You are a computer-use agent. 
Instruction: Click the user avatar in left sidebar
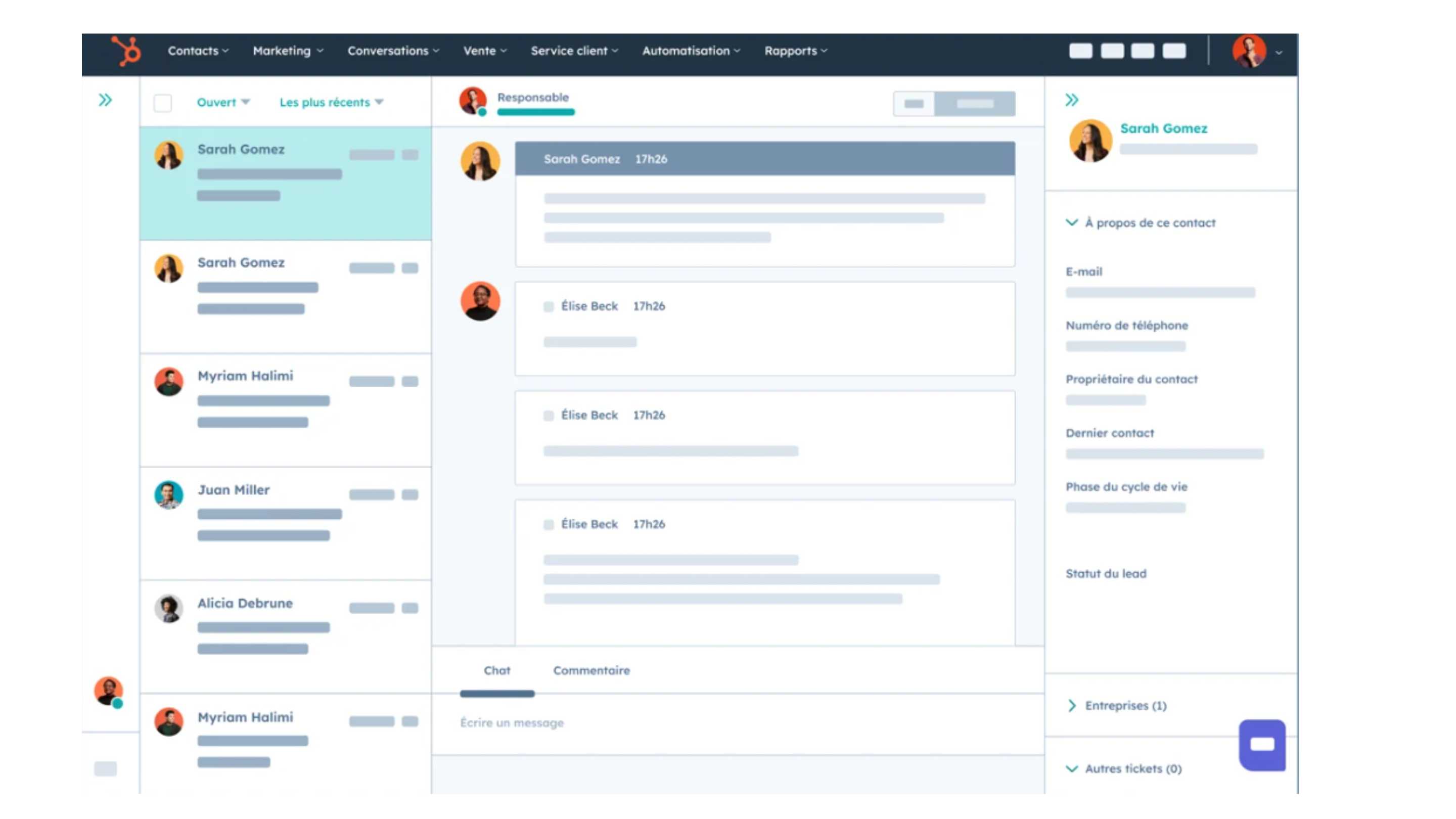pos(109,691)
